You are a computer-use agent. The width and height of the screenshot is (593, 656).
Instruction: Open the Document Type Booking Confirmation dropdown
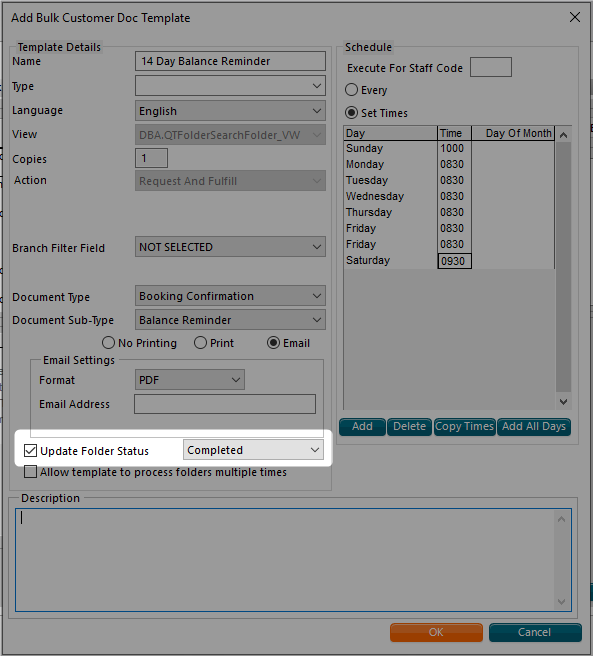(x=230, y=296)
